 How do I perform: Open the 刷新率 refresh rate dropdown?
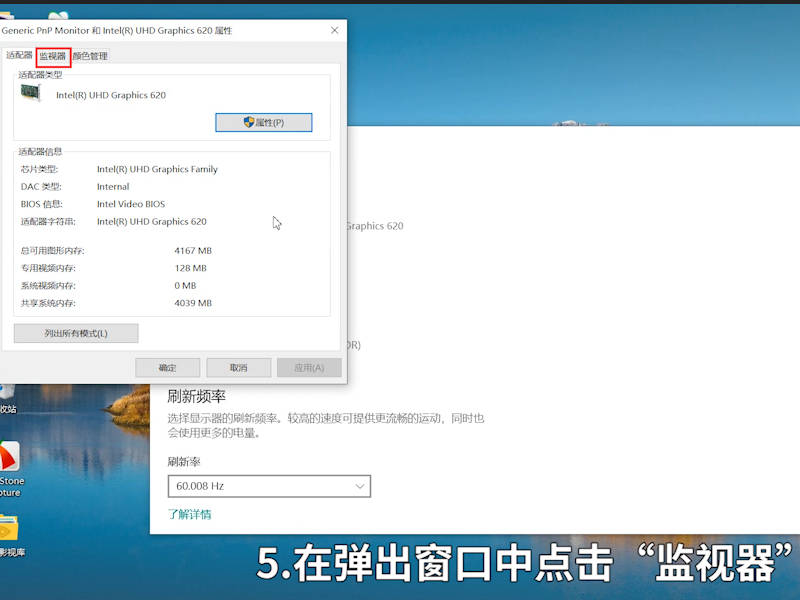(x=269, y=486)
